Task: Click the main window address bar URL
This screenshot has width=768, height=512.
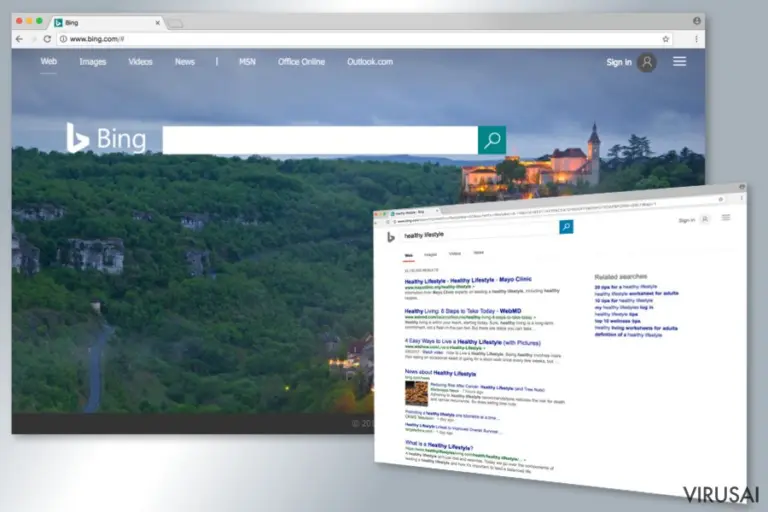Action: coord(97,39)
